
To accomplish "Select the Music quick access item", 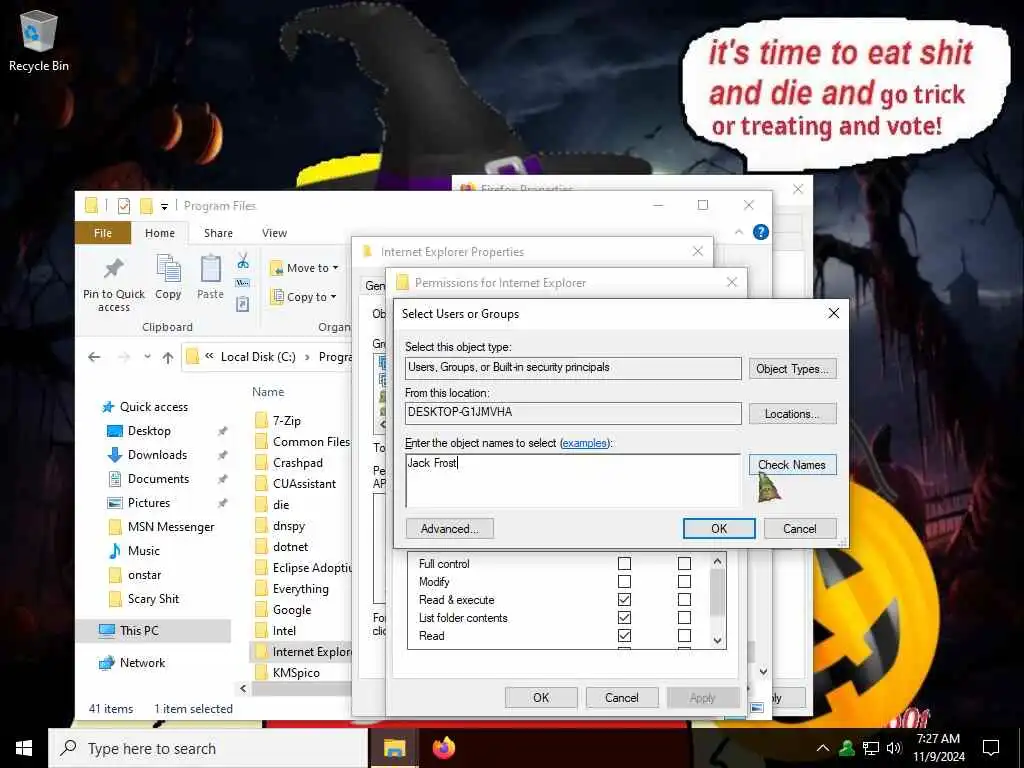I will [144, 551].
